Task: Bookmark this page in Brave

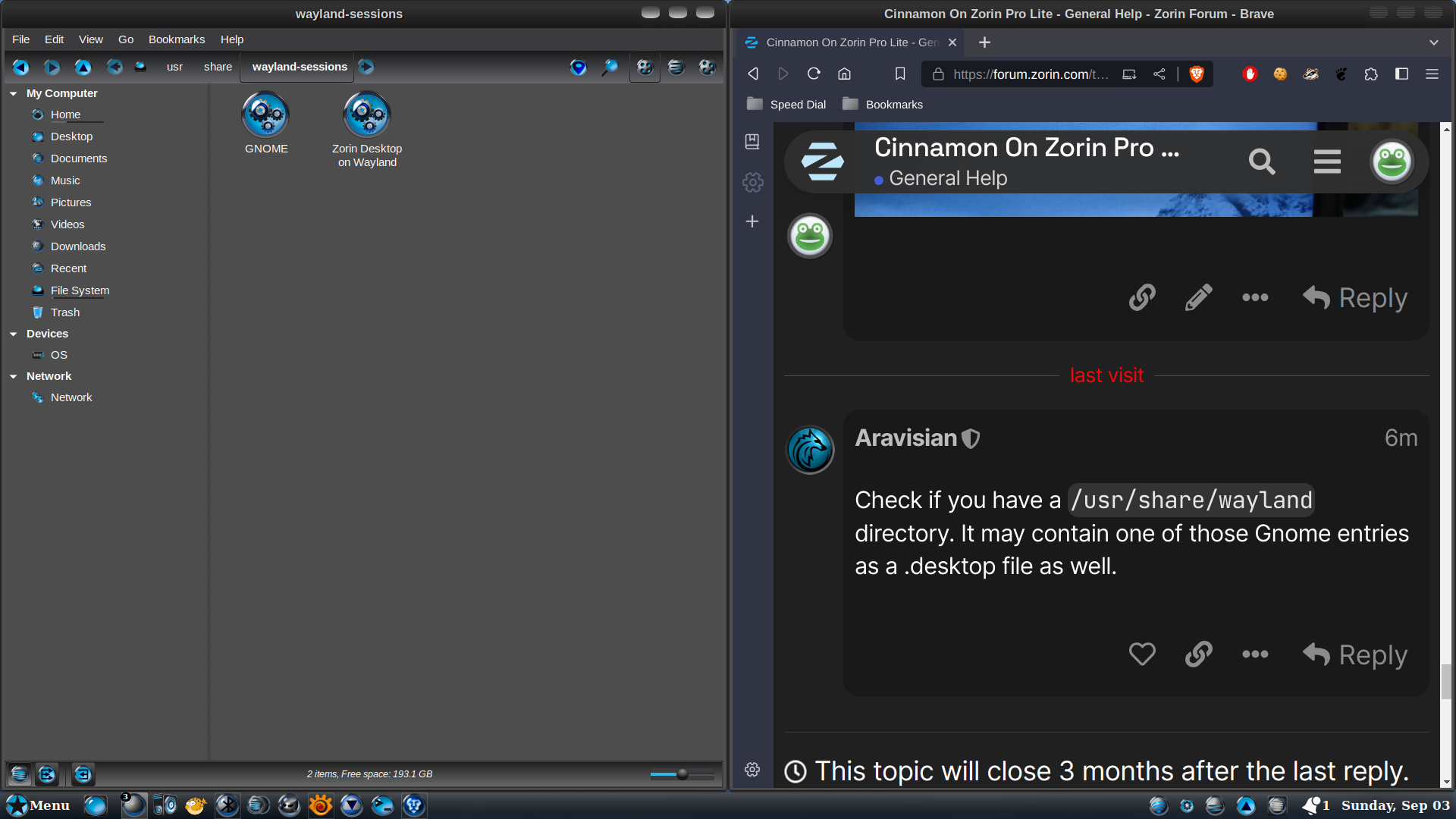Action: pos(900,74)
